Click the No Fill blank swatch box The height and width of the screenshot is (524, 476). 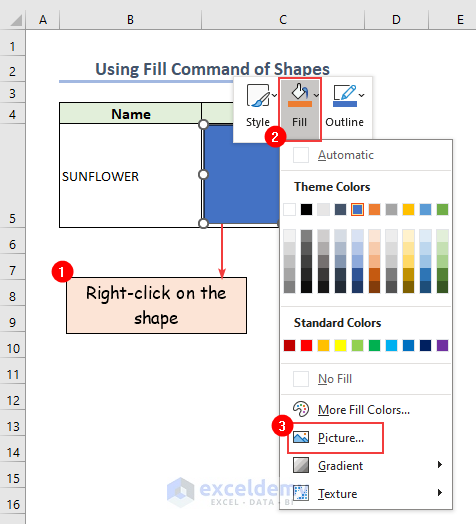click(x=301, y=379)
